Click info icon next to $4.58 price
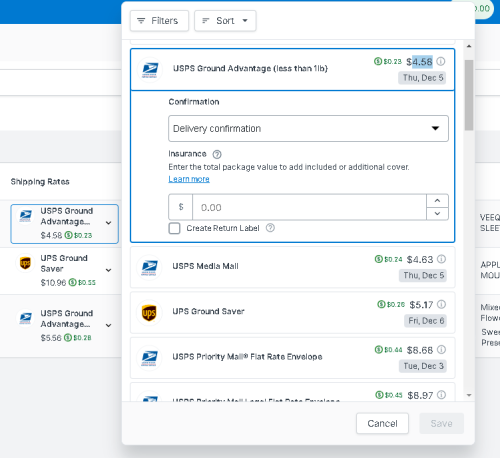 [441, 61]
